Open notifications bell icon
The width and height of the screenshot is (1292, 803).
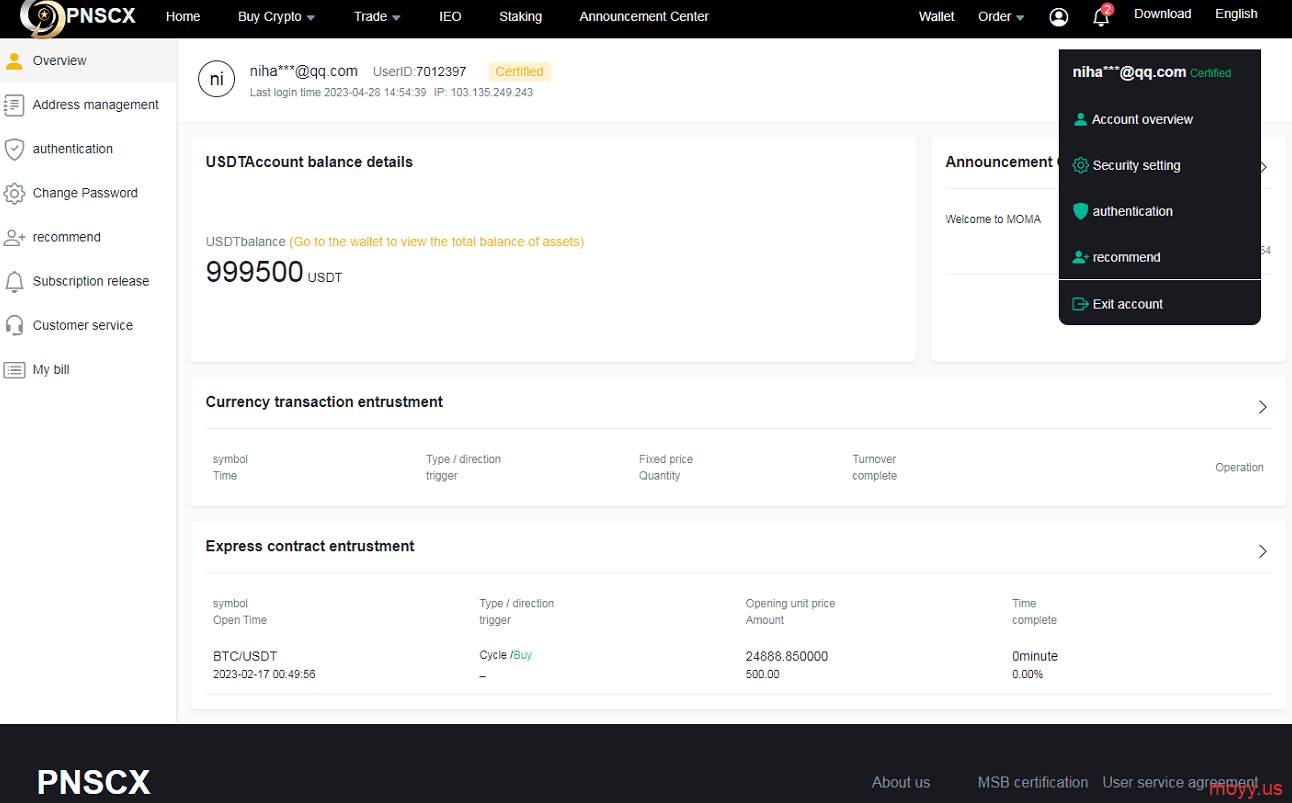(1101, 17)
